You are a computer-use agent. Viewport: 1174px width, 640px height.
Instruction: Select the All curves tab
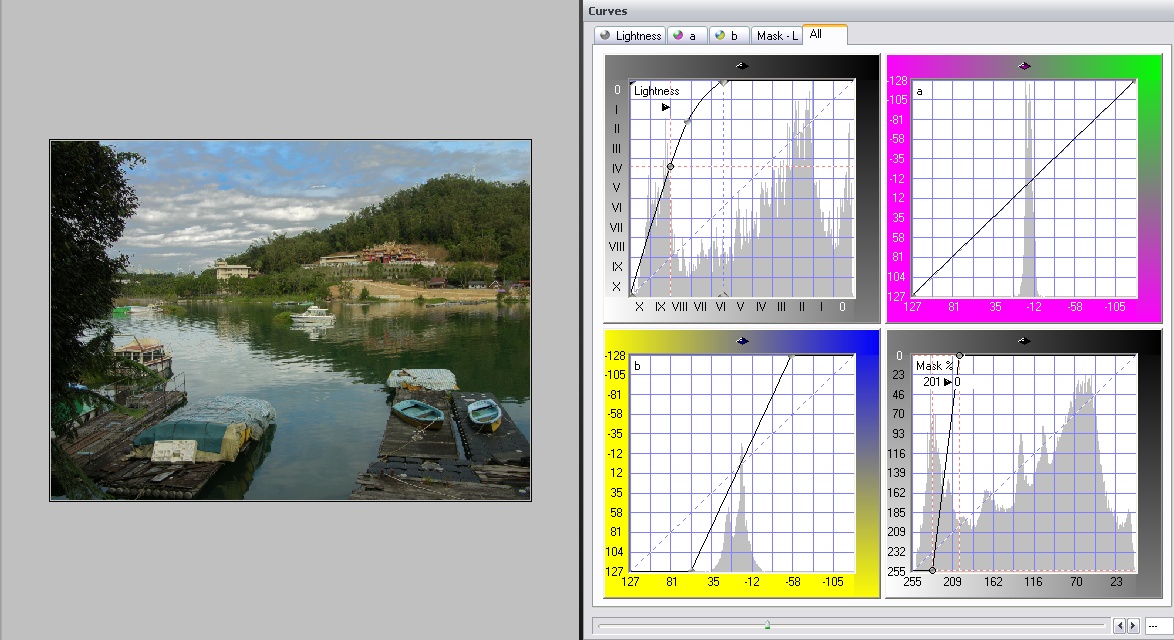point(824,35)
